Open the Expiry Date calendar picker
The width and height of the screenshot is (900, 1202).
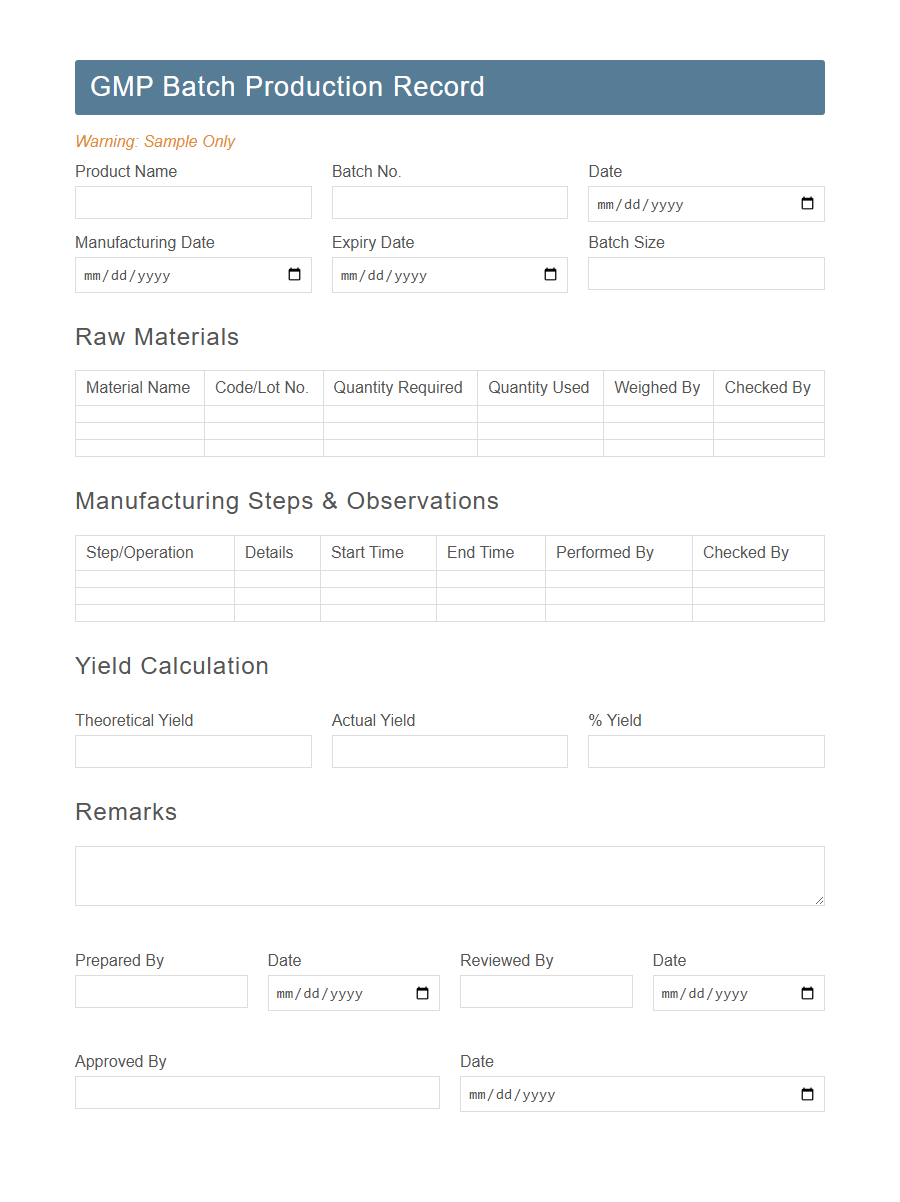point(551,275)
